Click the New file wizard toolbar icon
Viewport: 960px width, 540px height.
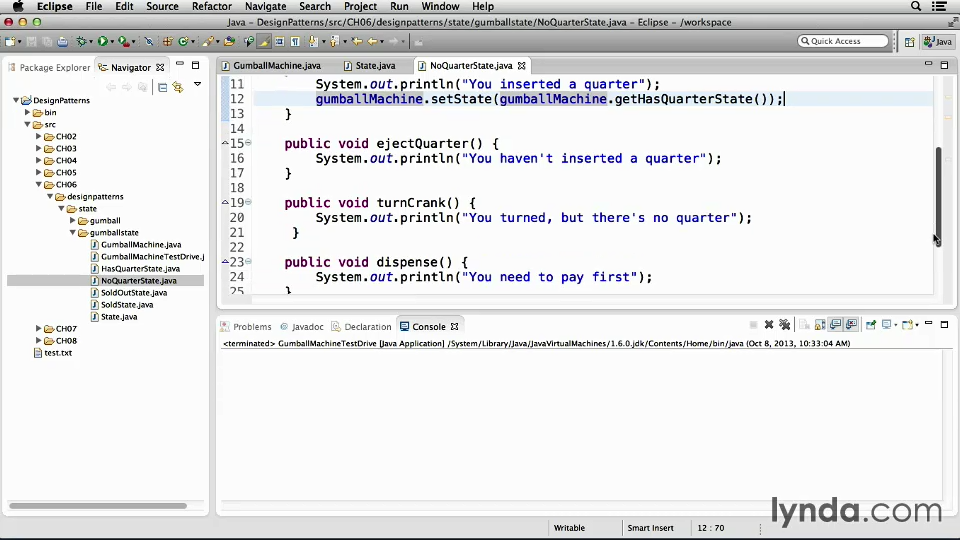click(10, 42)
